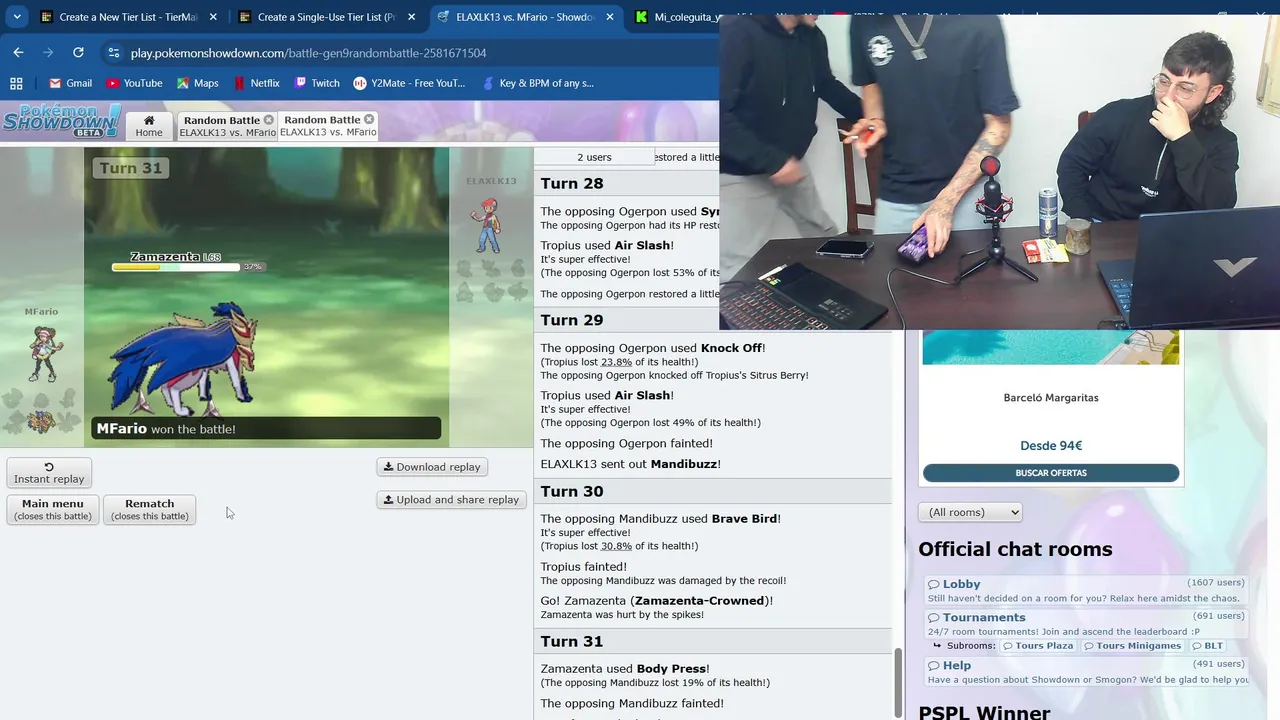Open the Apps grid bookmark icon
The image size is (1280, 720).
click(x=16, y=83)
